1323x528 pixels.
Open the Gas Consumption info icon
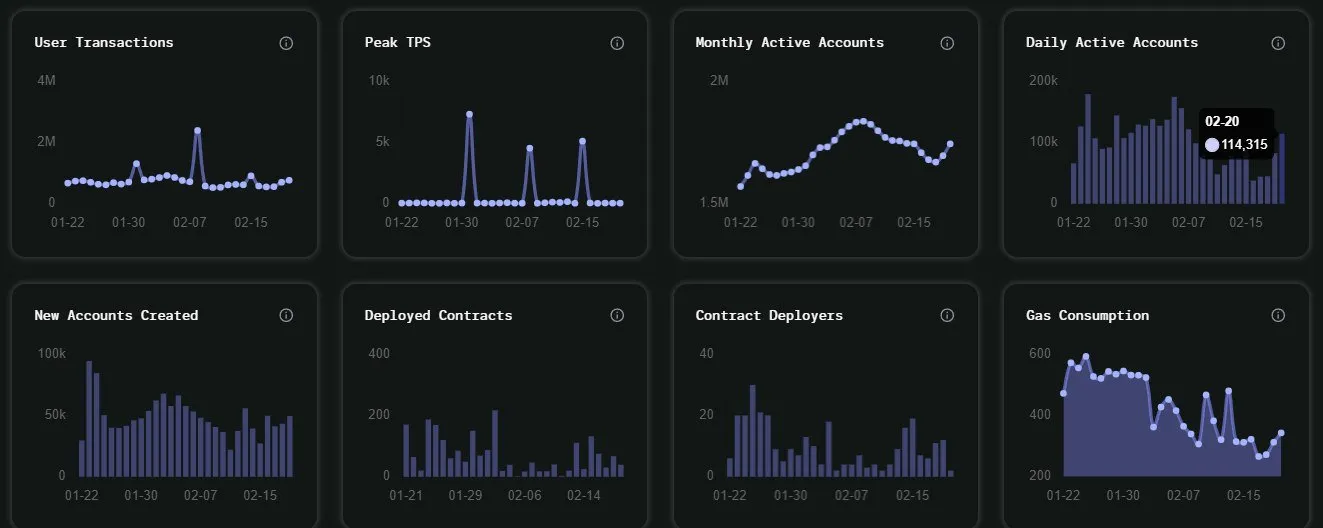(1278, 315)
